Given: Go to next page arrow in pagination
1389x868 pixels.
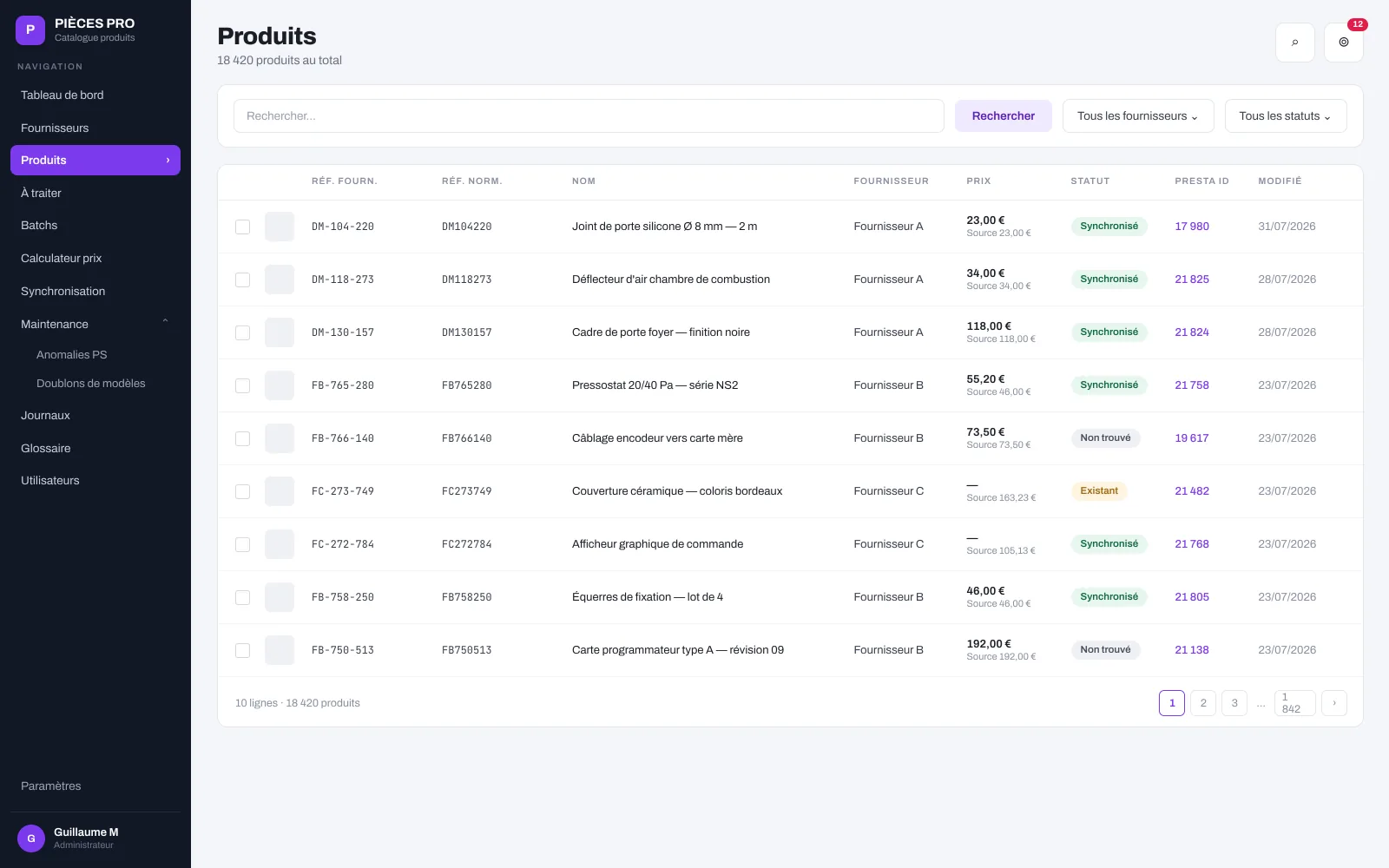Looking at the screenshot, I should click(x=1334, y=703).
